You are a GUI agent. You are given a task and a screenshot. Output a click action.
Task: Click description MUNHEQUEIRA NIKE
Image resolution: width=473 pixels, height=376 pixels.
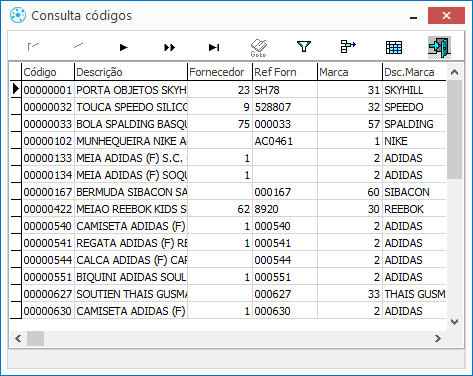pyautogui.click(x=131, y=141)
